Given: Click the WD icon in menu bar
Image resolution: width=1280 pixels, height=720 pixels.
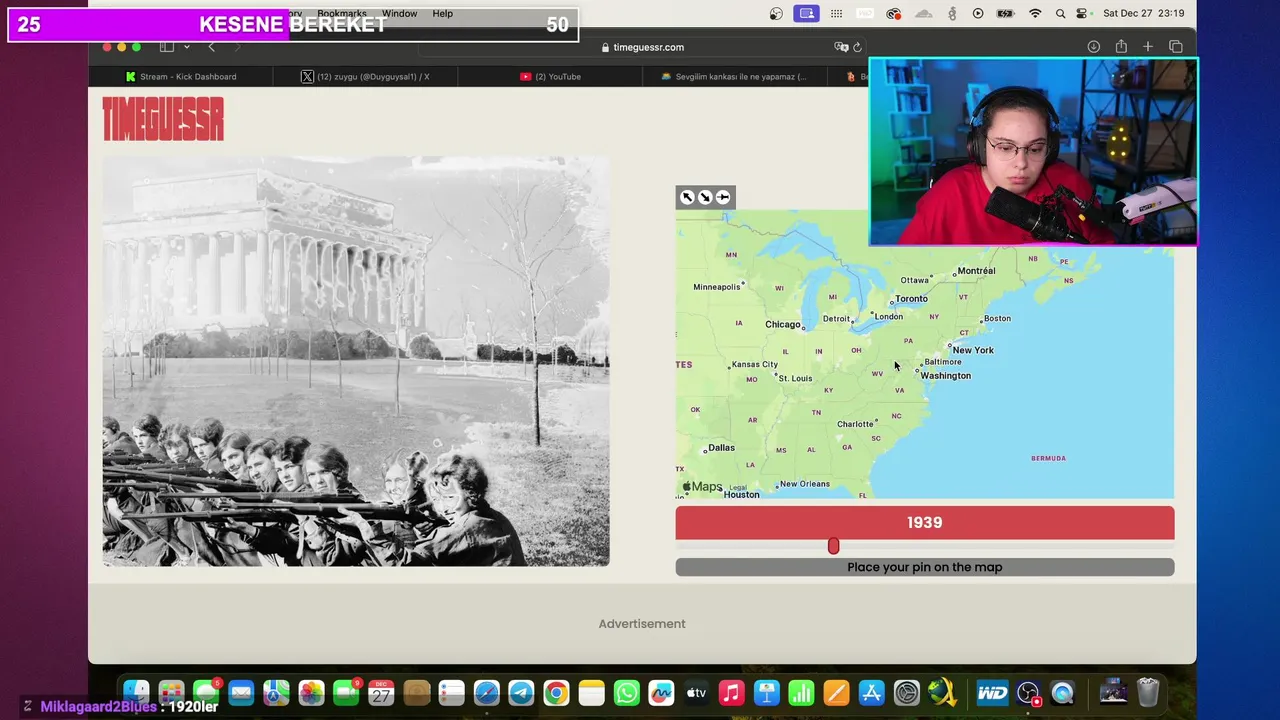Looking at the screenshot, I should click(865, 14).
